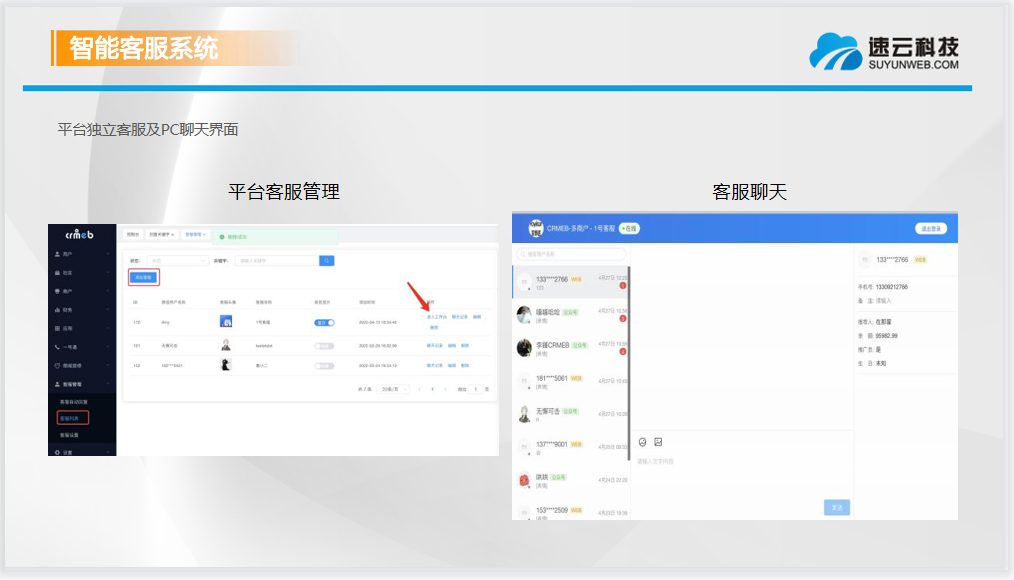The height and width of the screenshot is (580, 1014).
Task: Click 无懈可击 contact avatar in chat list
Action: pyautogui.click(x=524, y=413)
